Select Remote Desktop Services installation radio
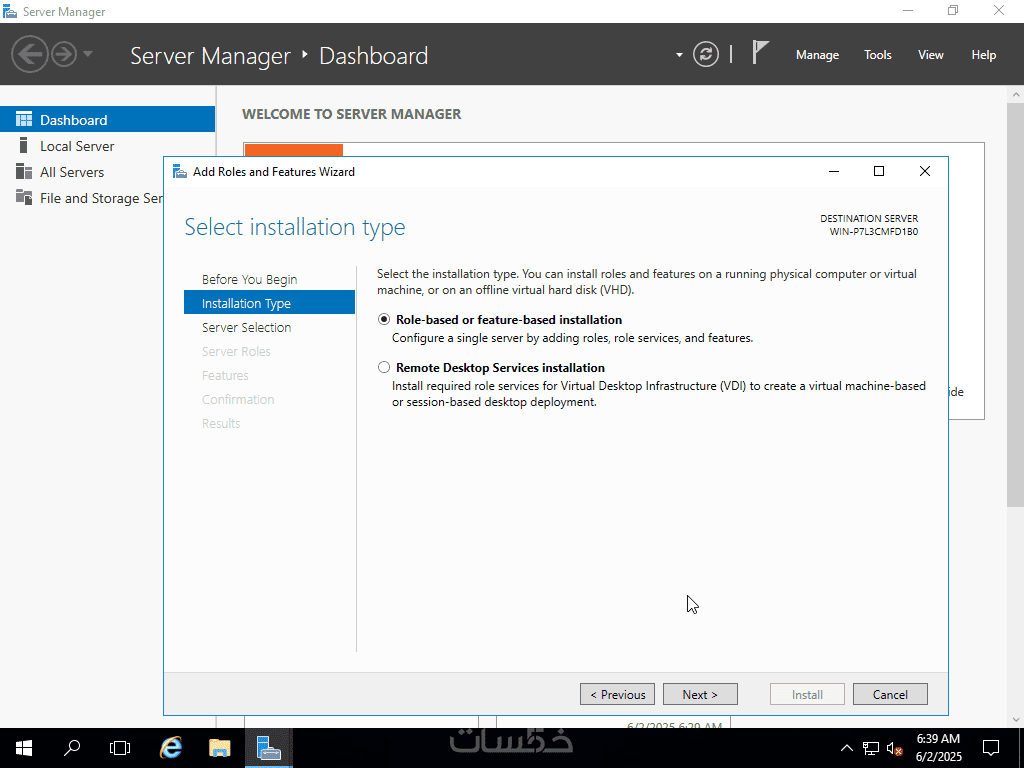 (384, 367)
